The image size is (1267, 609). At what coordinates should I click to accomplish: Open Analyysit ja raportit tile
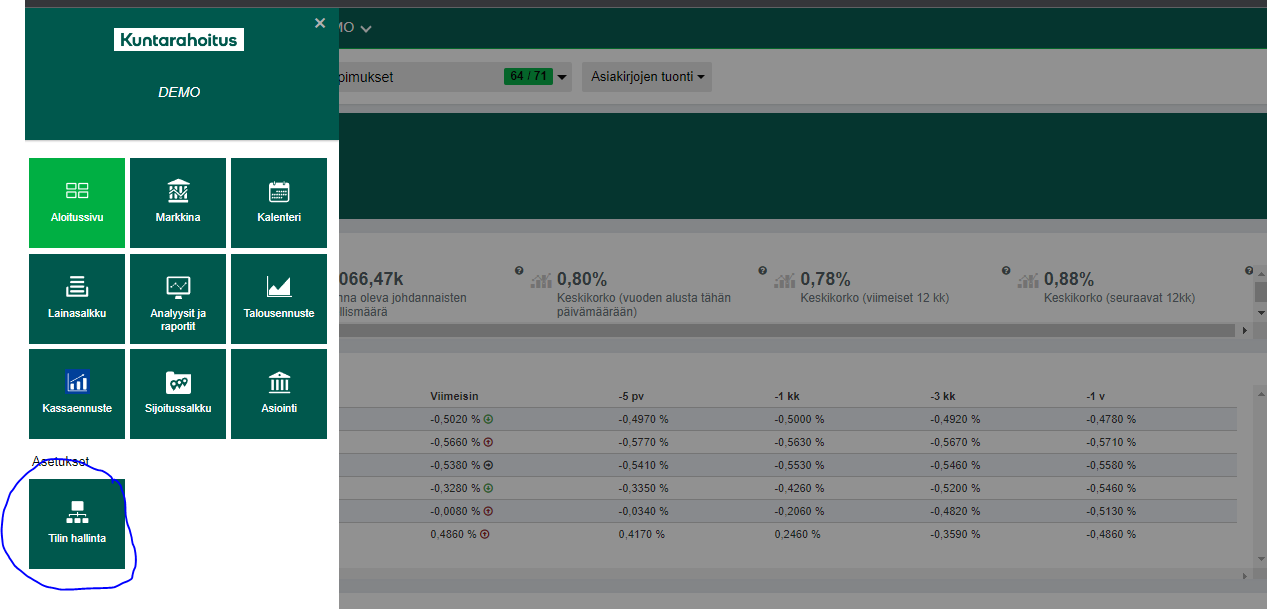178,298
